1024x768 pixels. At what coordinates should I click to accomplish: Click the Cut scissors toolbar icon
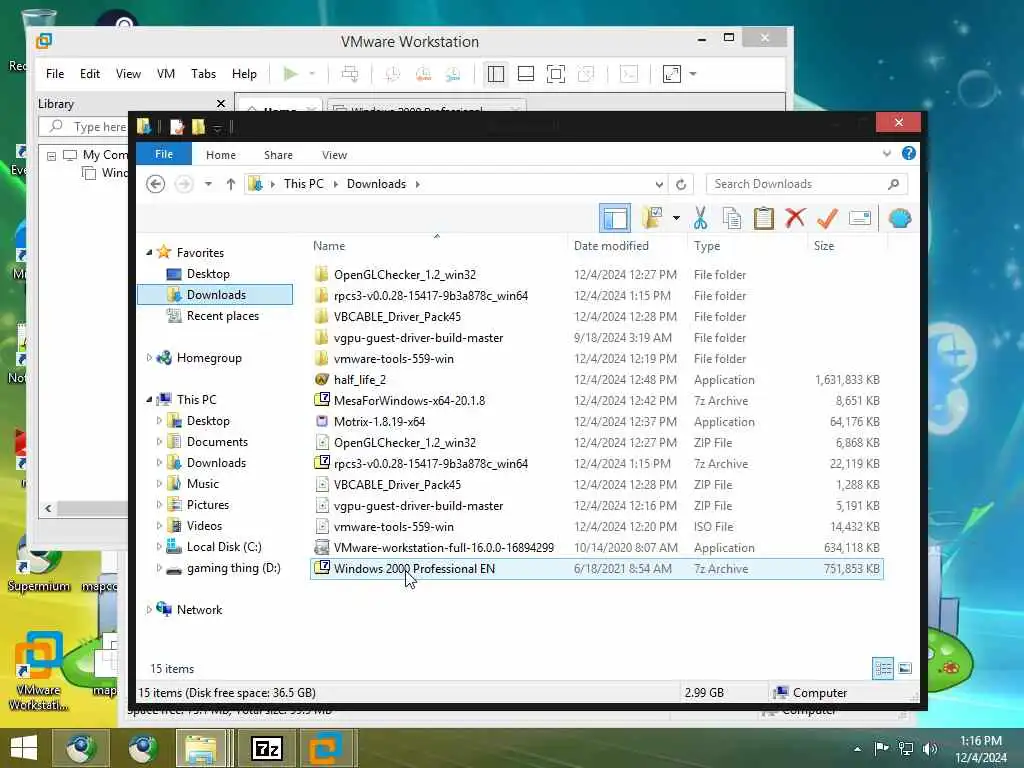(x=701, y=218)
